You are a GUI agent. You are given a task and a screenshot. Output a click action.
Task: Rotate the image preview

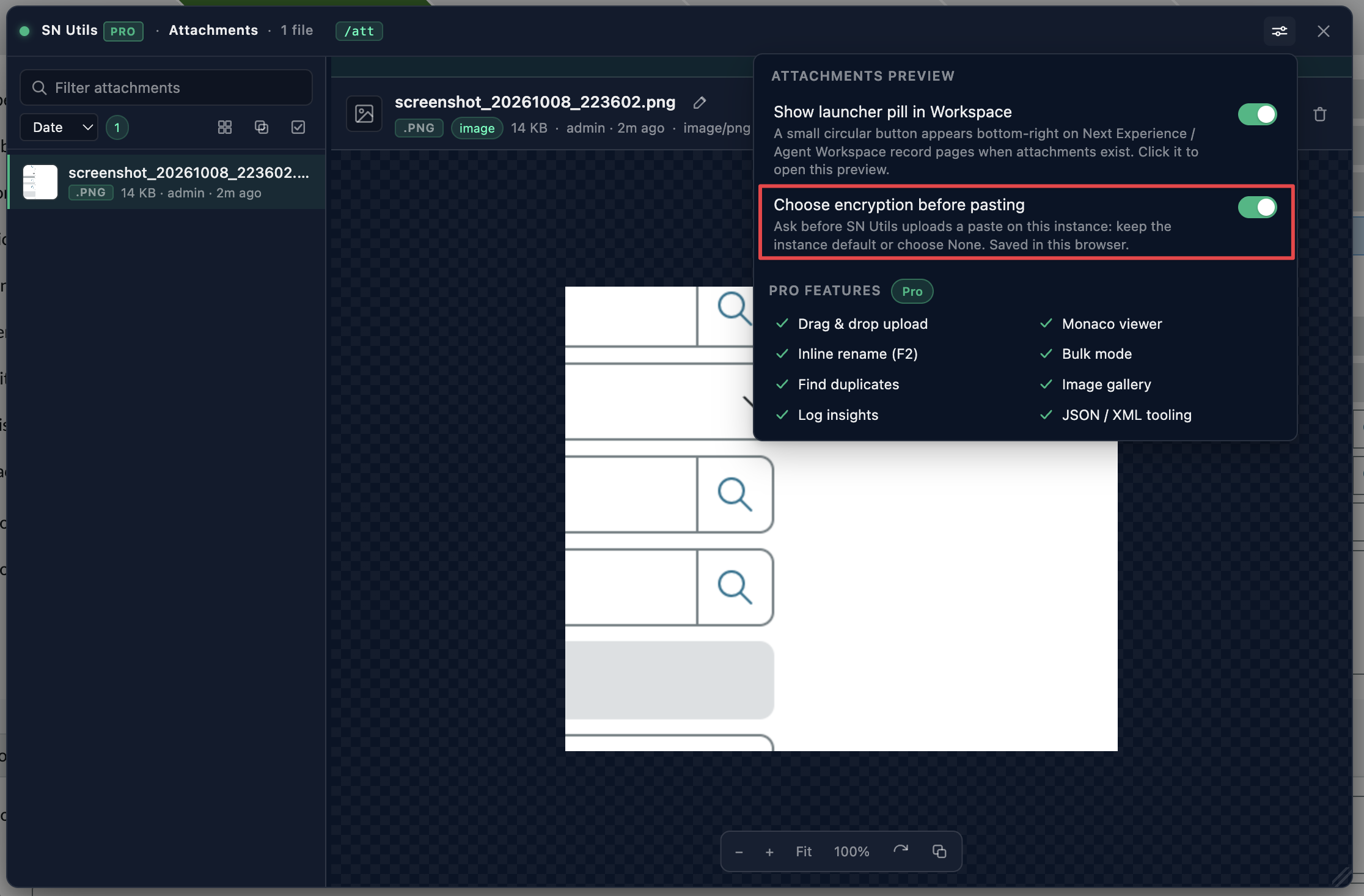click(901, 851)
